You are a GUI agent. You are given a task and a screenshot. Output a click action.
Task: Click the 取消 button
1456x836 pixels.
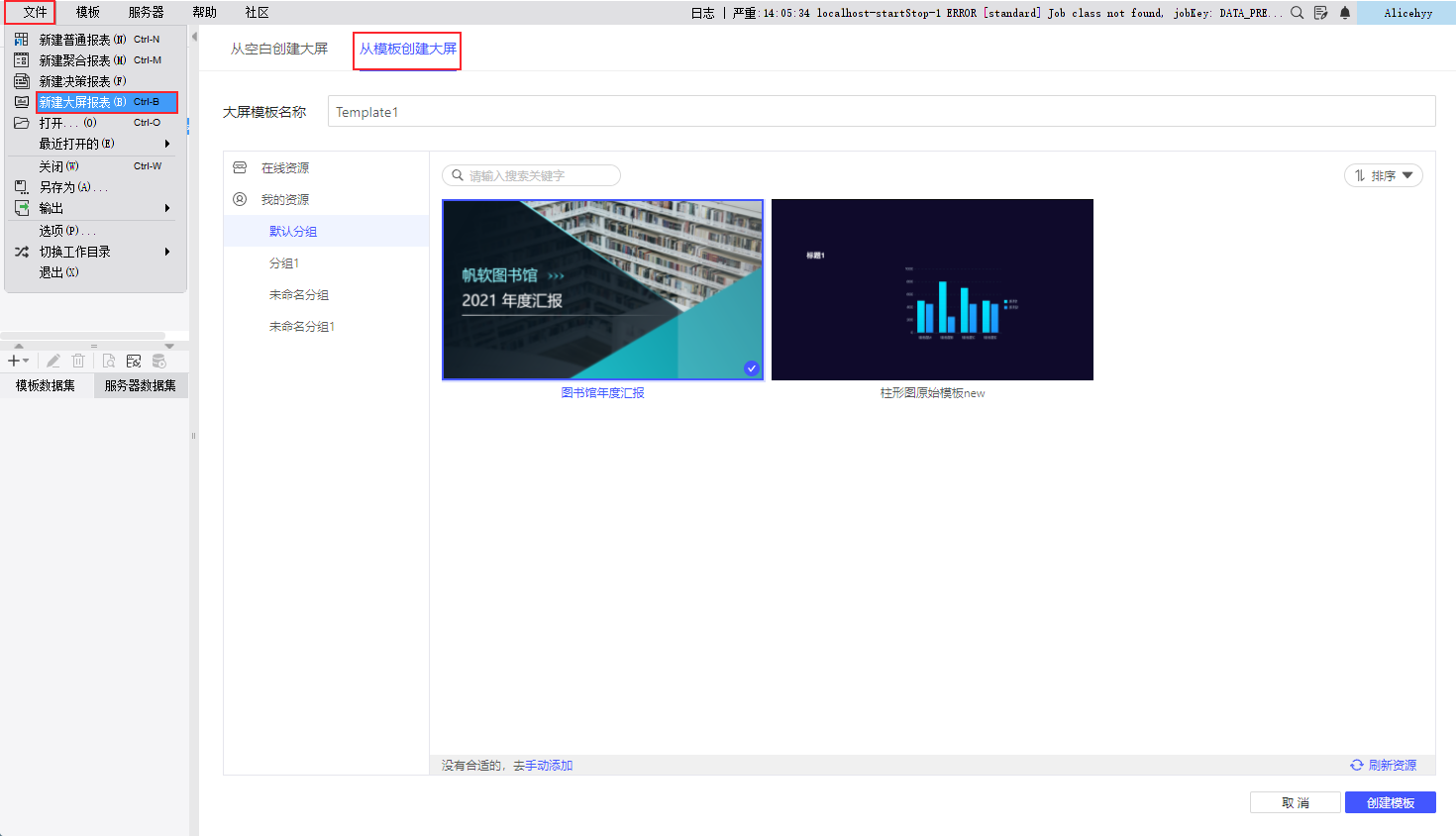[1295, 802]
